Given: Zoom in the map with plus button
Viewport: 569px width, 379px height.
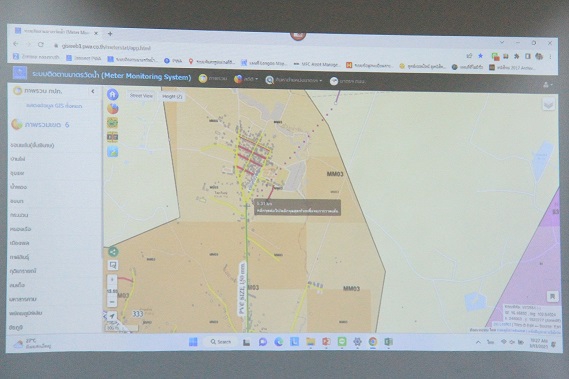Looking at the screenshot, I should (x=112, y=280).
